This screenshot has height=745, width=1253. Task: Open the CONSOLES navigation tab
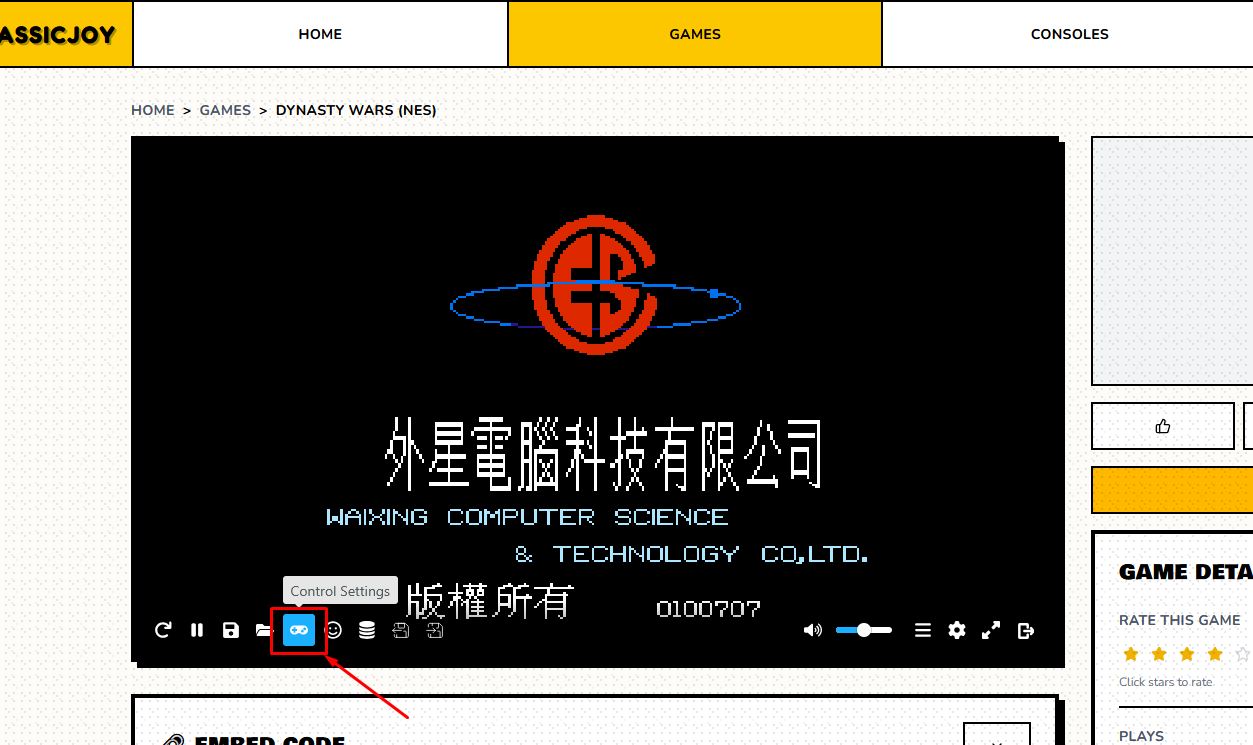1069,34
